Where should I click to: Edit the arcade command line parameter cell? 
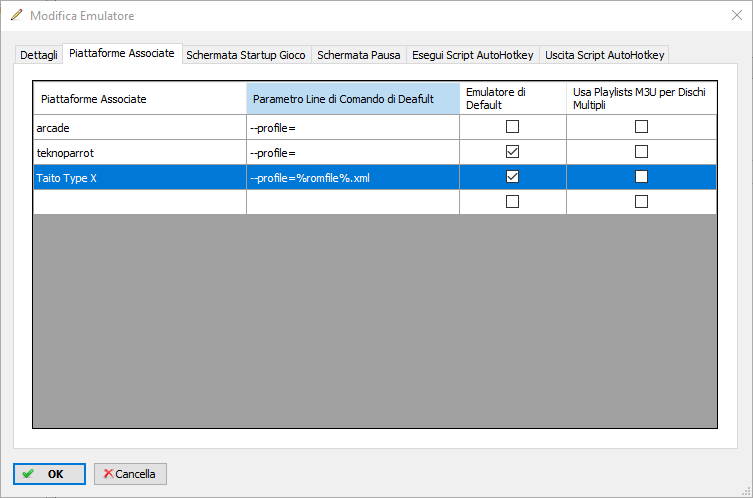352,127
